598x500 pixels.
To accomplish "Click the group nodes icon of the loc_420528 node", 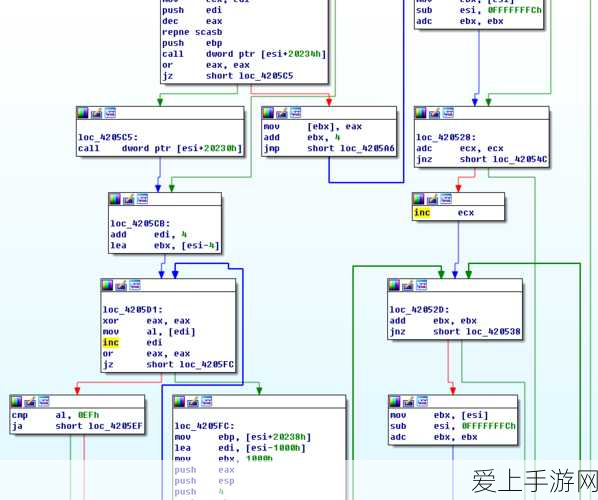I will pyautogui.click(x=448, y=113).
